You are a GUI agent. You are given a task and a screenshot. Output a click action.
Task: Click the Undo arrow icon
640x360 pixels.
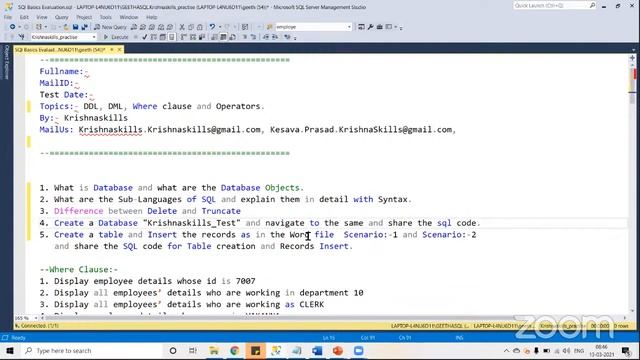212,27
